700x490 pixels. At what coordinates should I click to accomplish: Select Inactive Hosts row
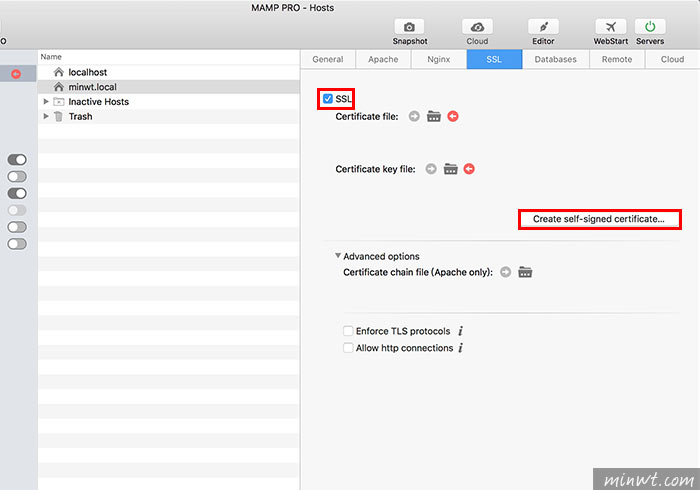point(169,102)
